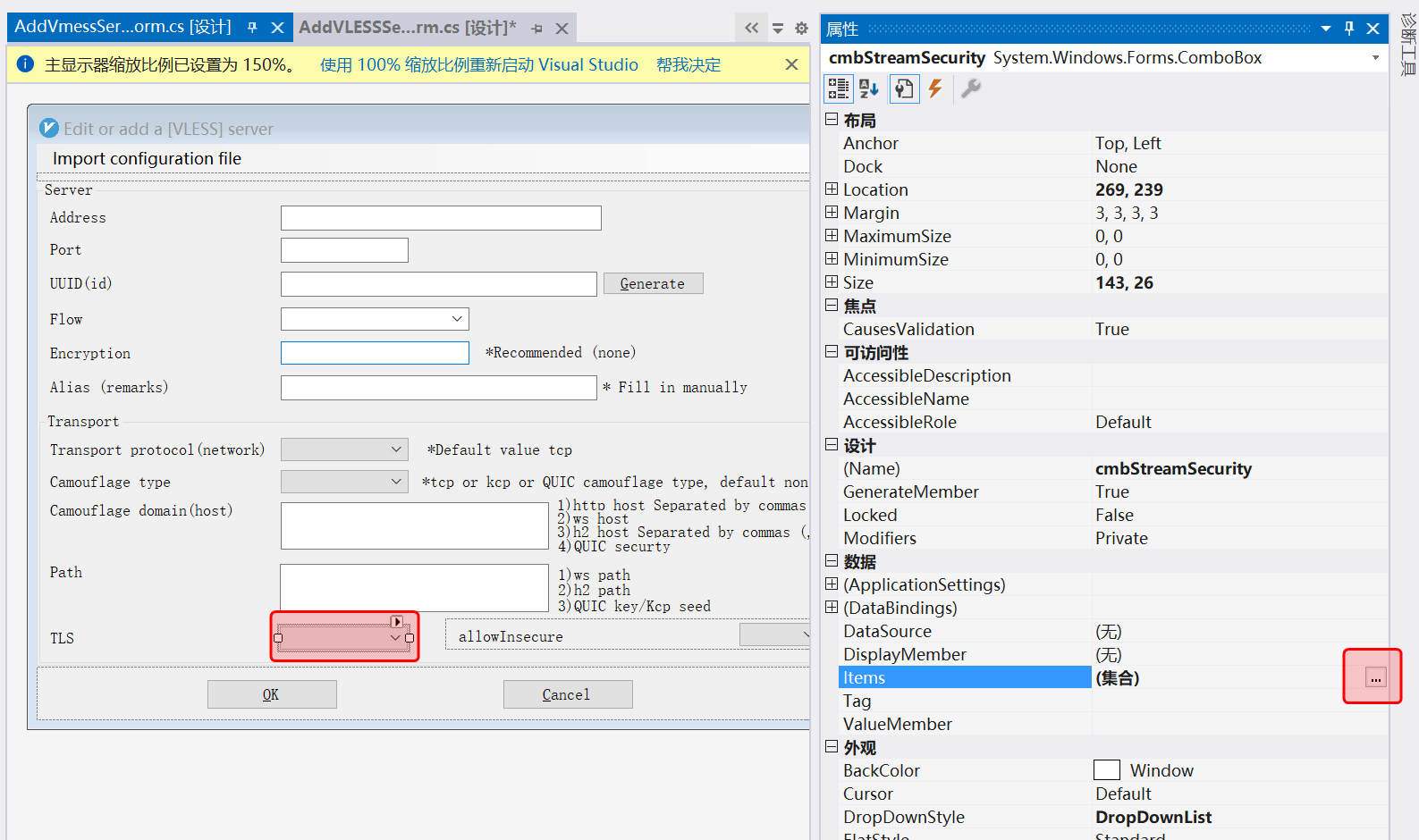Click the Properties page icon in property toolbar
This screenshot has height=840, width=1419.
[904, 88]
